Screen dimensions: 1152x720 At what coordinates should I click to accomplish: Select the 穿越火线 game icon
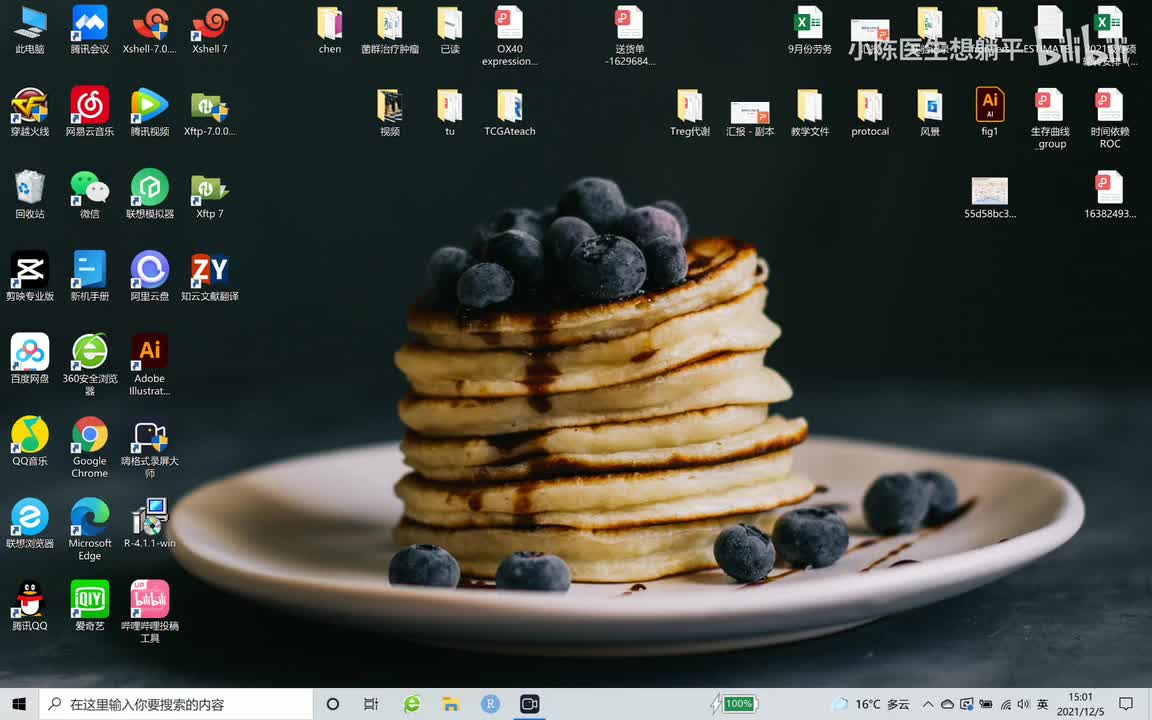pyautogui.click(x=30, y=112)
